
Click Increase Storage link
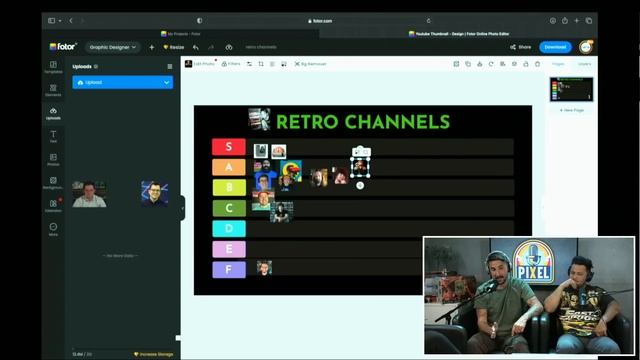[153, 354]
